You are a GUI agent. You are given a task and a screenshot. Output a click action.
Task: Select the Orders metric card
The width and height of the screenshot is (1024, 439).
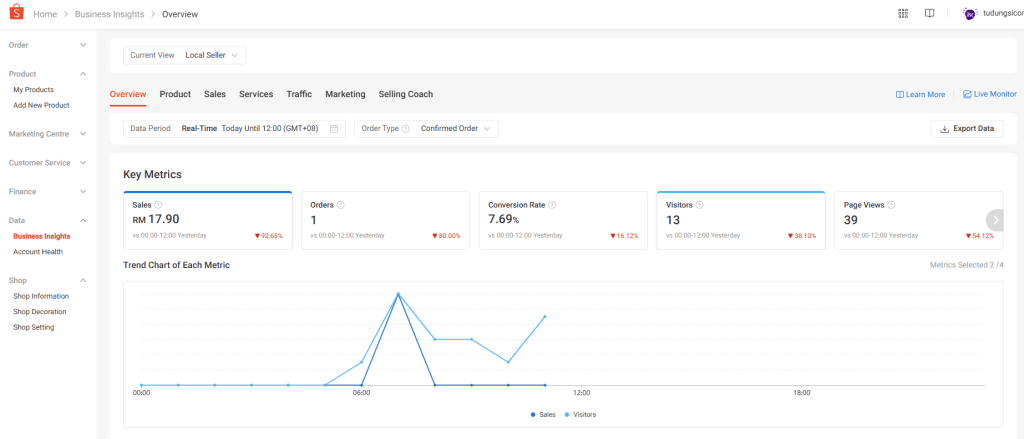pos(385,220)
